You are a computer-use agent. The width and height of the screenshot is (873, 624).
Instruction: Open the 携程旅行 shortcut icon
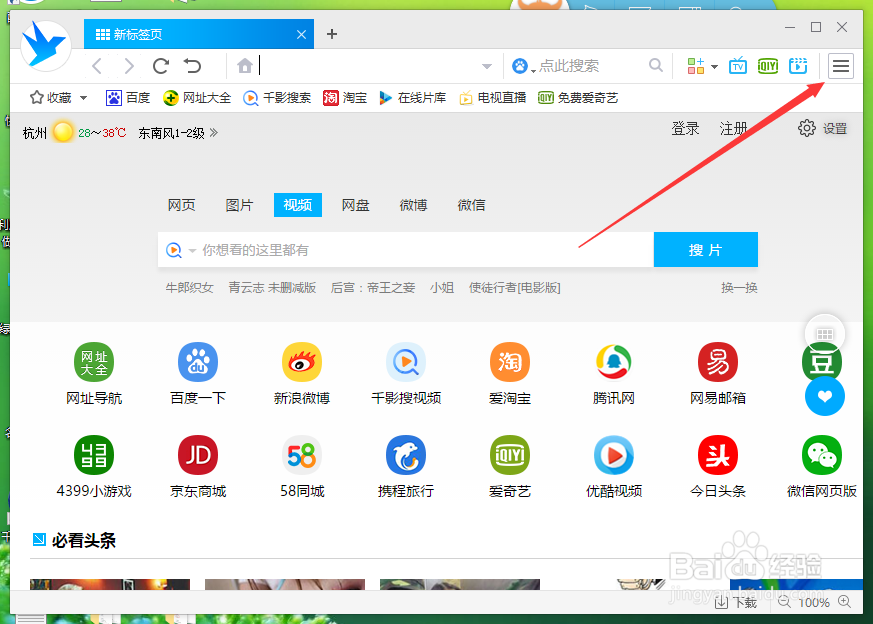click(406, 455)
